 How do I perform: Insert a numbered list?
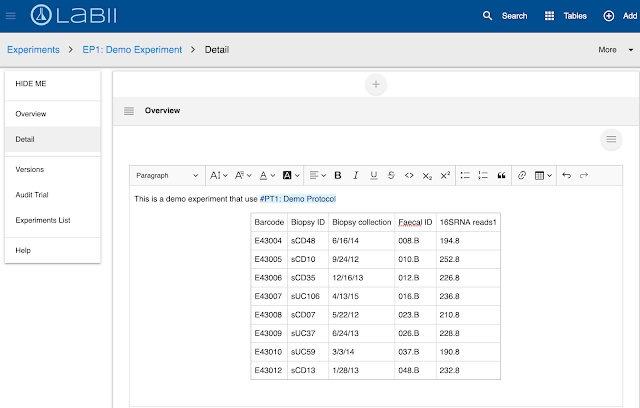coord(483,175)
